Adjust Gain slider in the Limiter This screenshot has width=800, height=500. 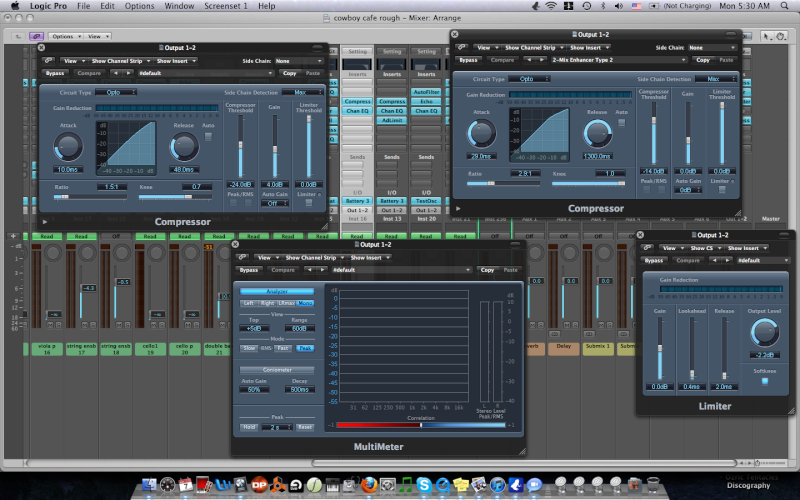[x=660, y=348]
